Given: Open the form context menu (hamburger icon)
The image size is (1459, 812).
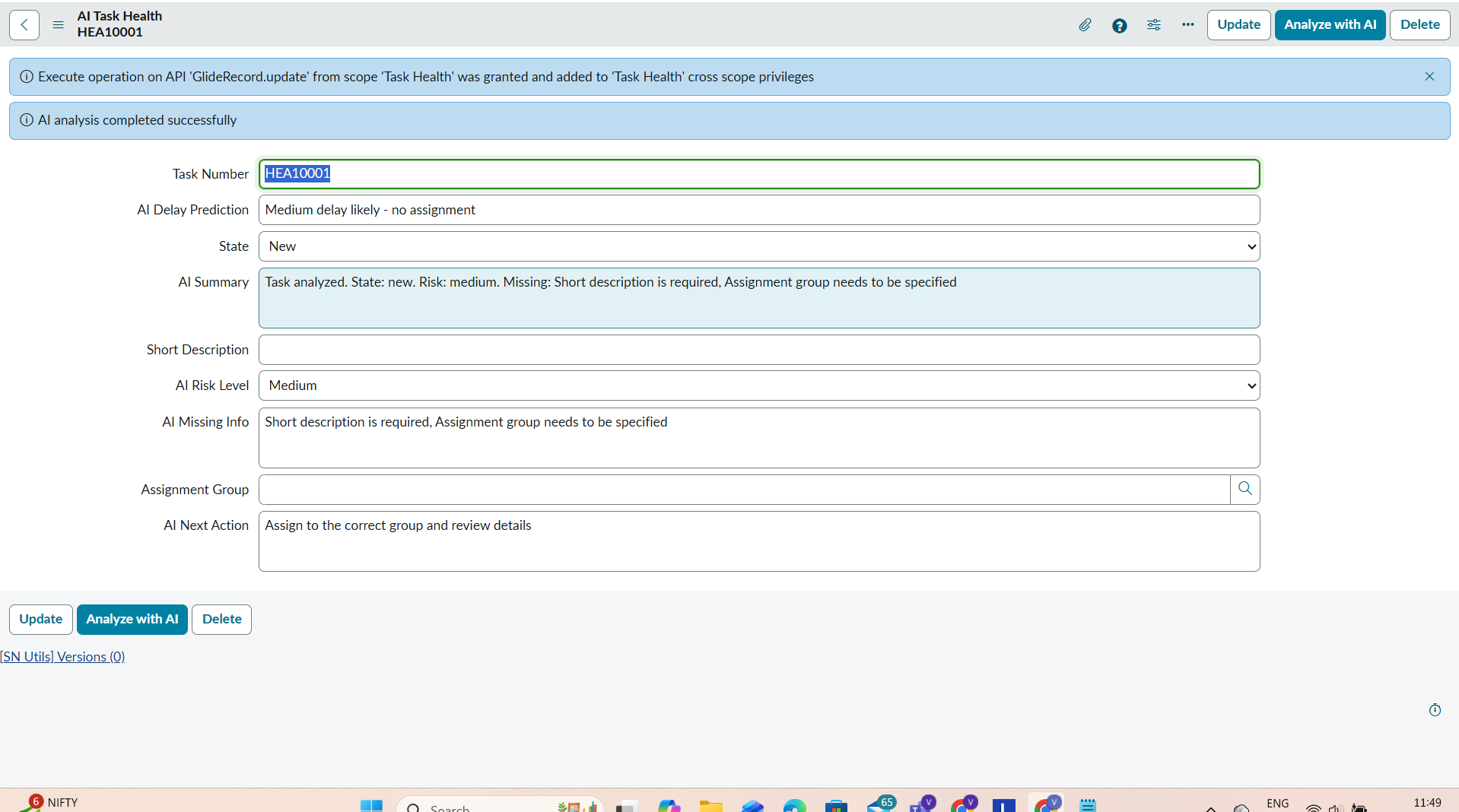Looking at the screenshot, I should [58, 25].
